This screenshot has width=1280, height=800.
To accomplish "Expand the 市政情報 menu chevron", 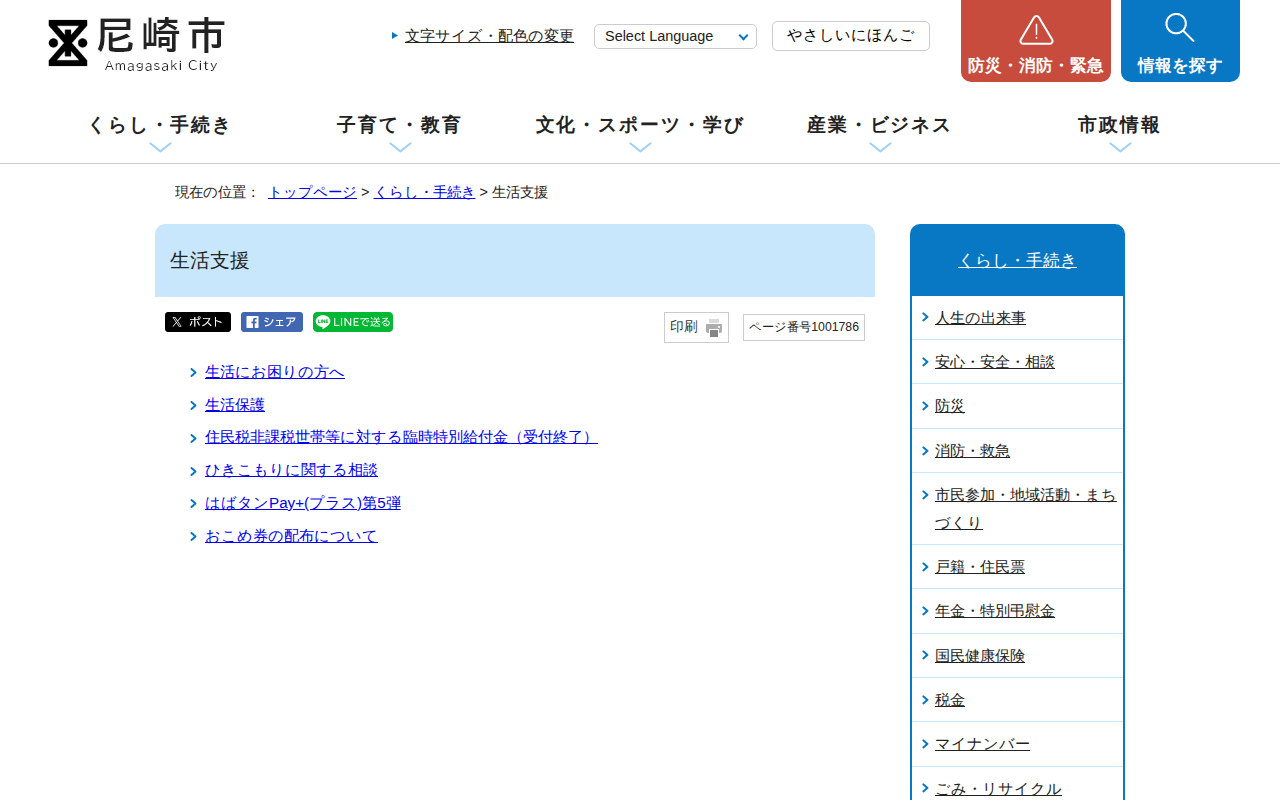I will click(1120, 147).
